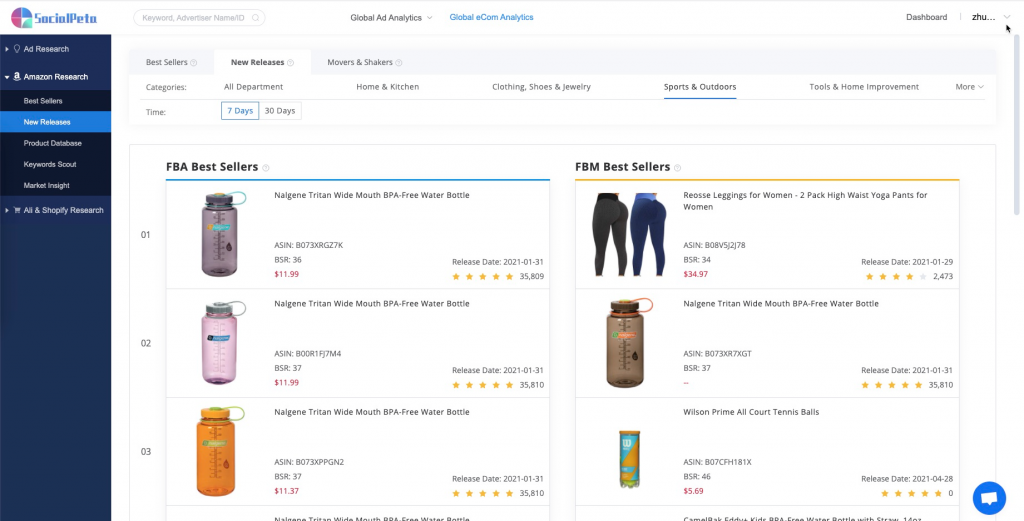Click star rating of Wilson Tennis Balls
The image size is (1024, 521).
[x=911, y=494]
